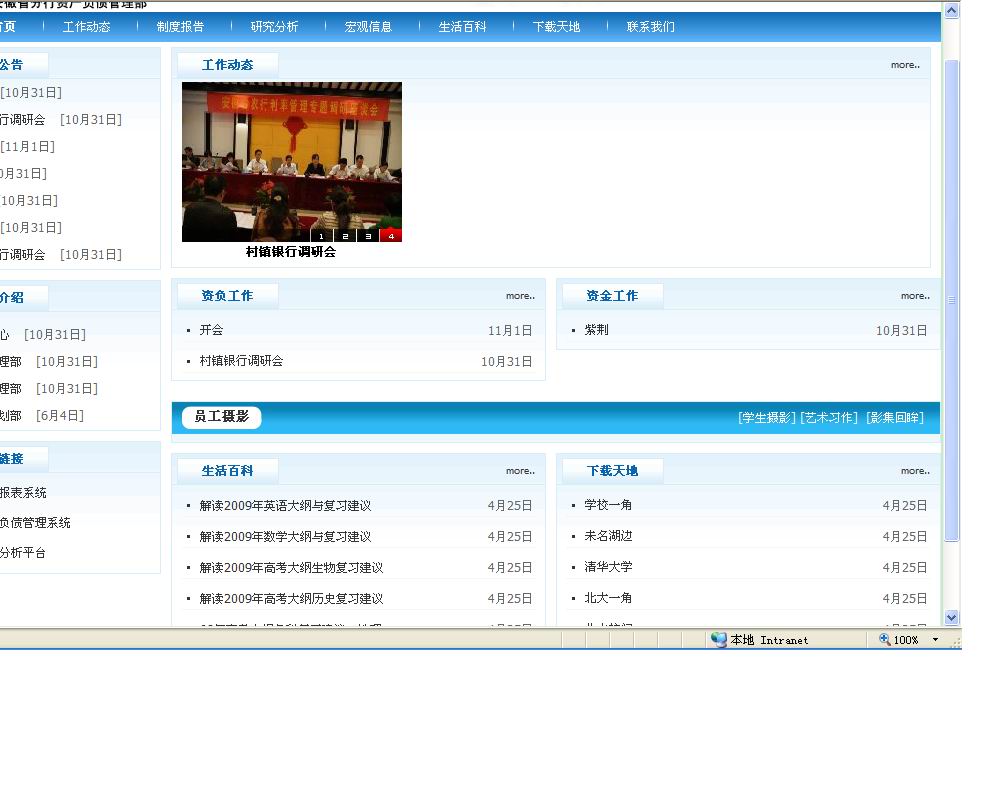Switch slideshow to image 2
Viewport: 1000px width, 800px height.
point(345,236)
